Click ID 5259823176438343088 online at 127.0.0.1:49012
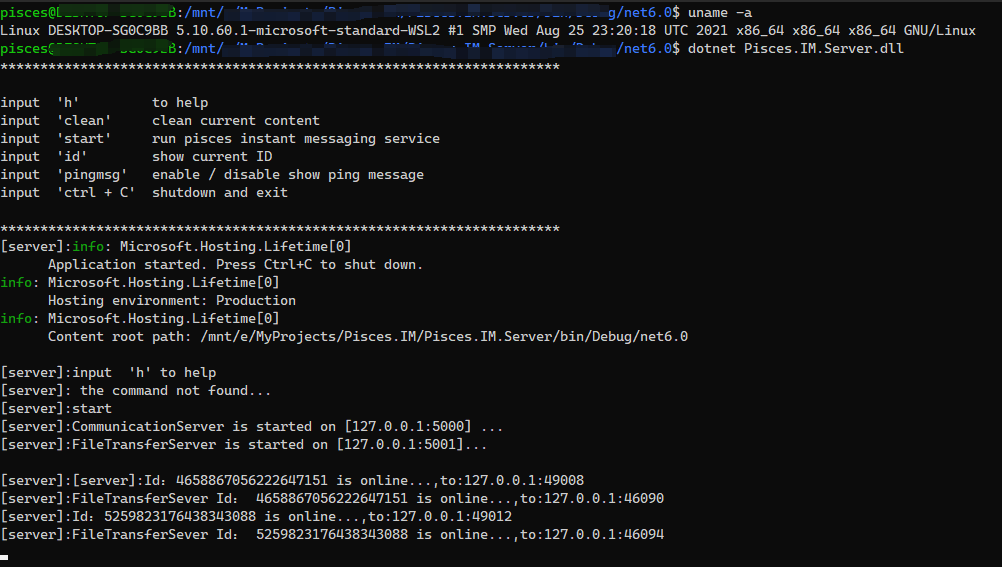The height and width of the screenshot is (567, 1002). pos(256,517)
